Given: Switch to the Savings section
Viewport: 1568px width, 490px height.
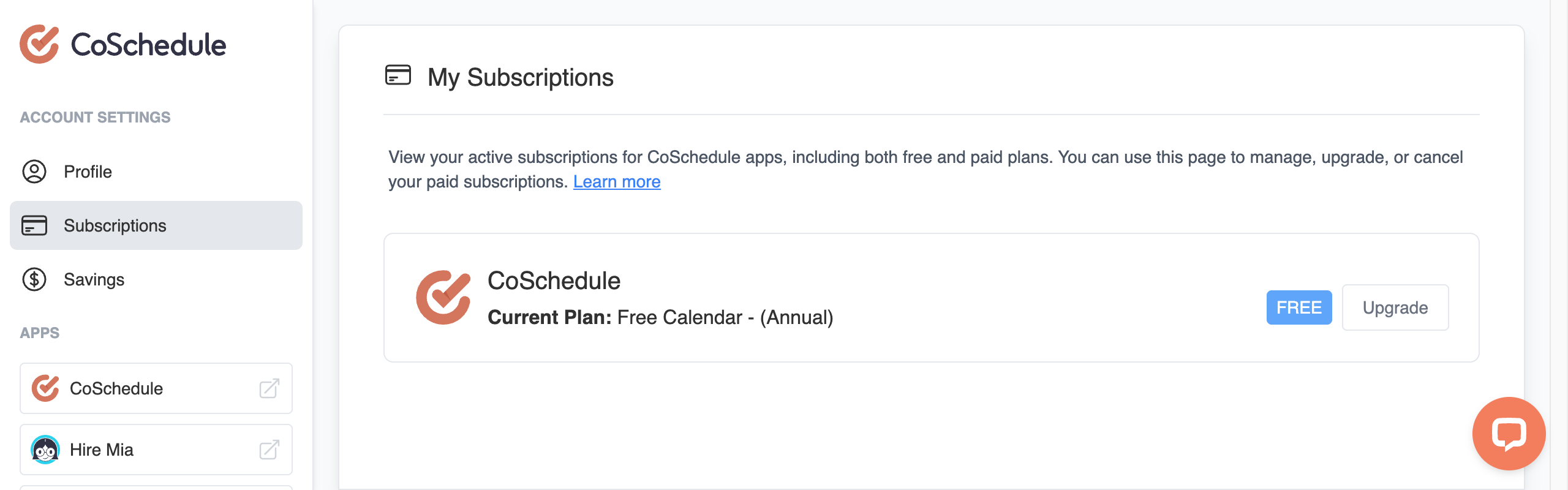Looking at the screenshot, I should 94,280.
